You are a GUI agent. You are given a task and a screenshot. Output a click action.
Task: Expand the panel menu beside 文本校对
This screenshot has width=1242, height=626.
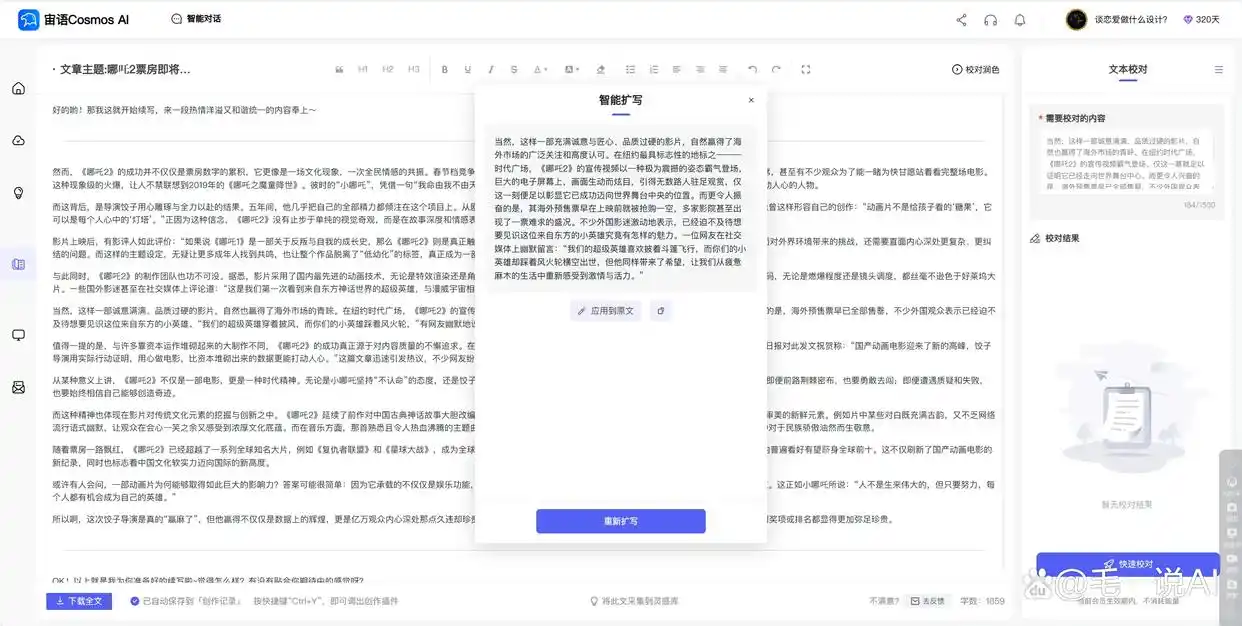[1217, 69]
